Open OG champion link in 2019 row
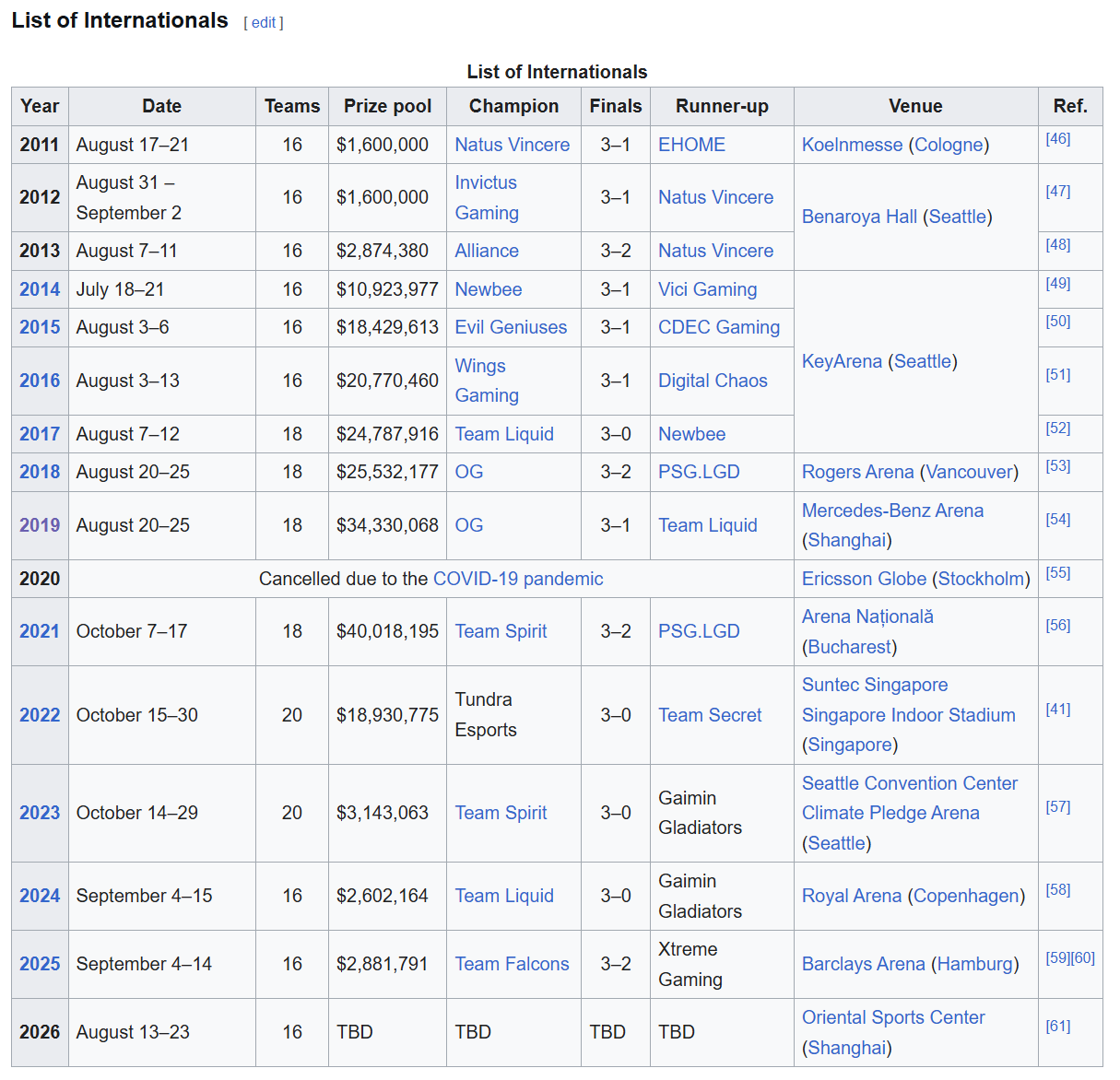This screenshot has height=1080, width=1120. click(469, 525)
